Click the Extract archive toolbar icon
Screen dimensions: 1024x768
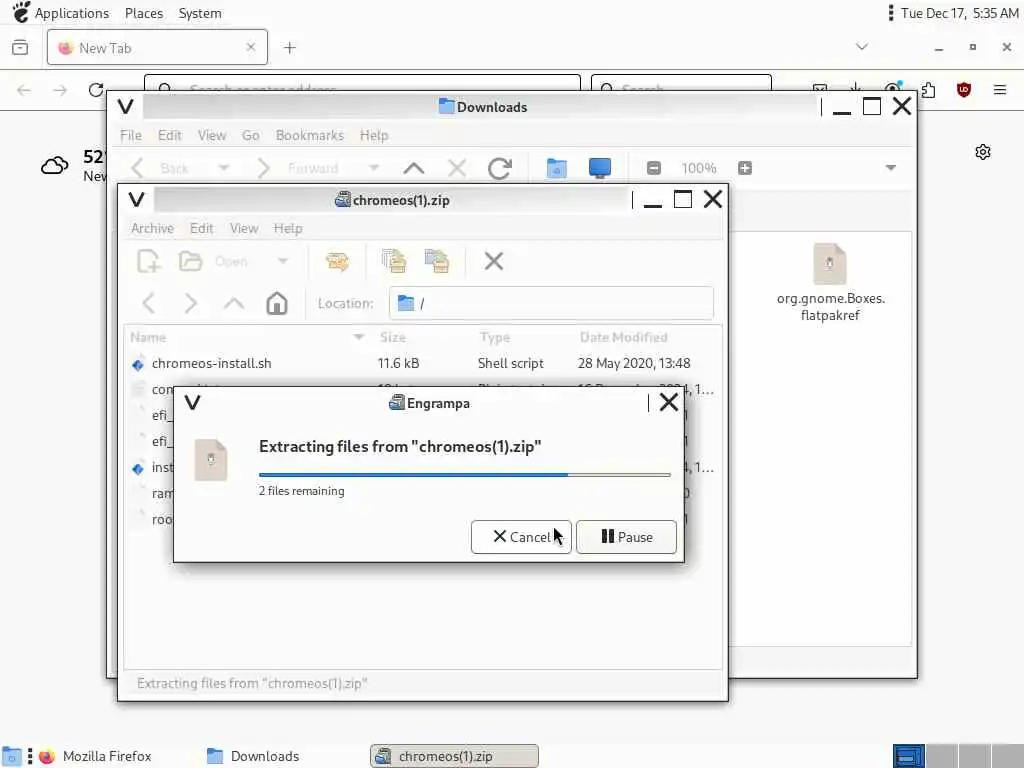(337, 261)
